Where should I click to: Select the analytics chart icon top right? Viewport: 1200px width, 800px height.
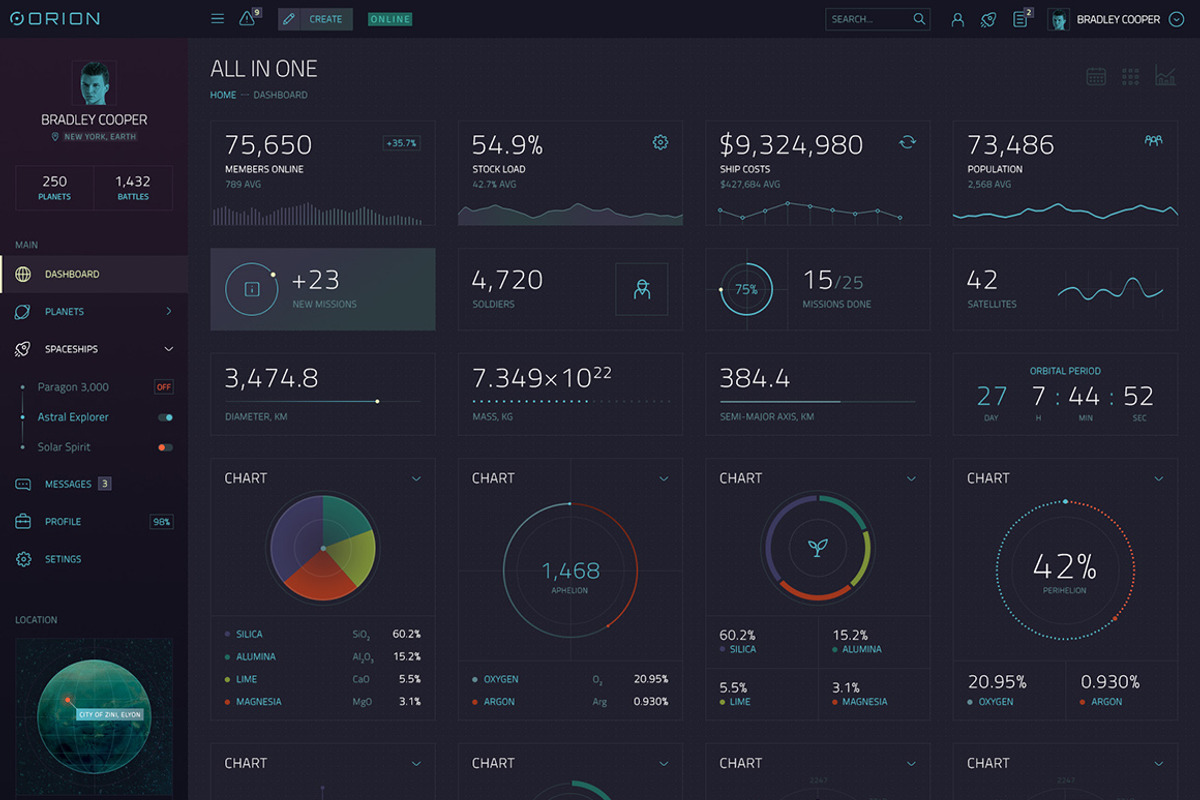tap(1166, 76)
